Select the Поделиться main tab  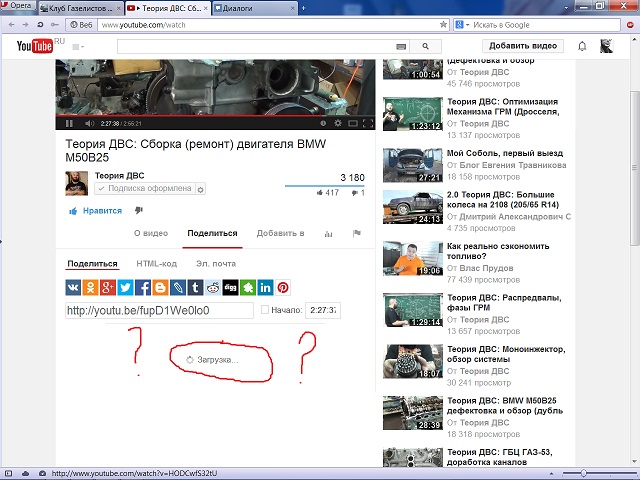tap(212, 233)
